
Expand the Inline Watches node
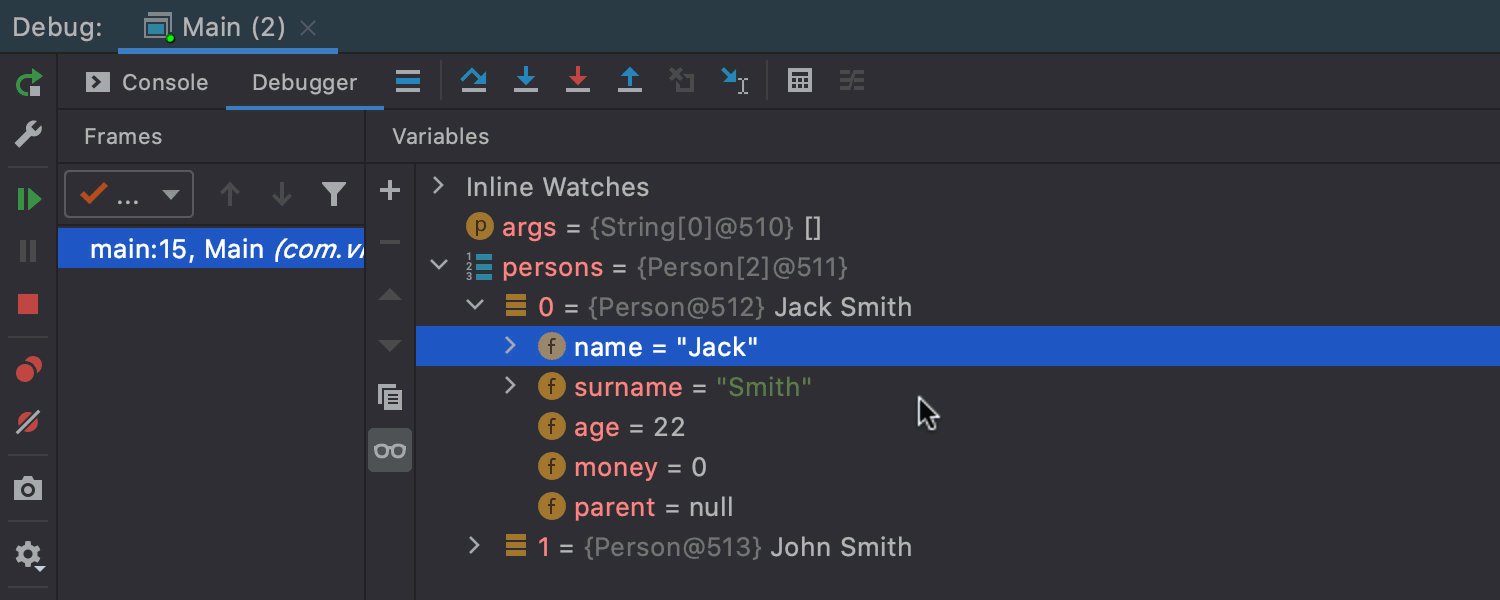[x=437, y=186]
